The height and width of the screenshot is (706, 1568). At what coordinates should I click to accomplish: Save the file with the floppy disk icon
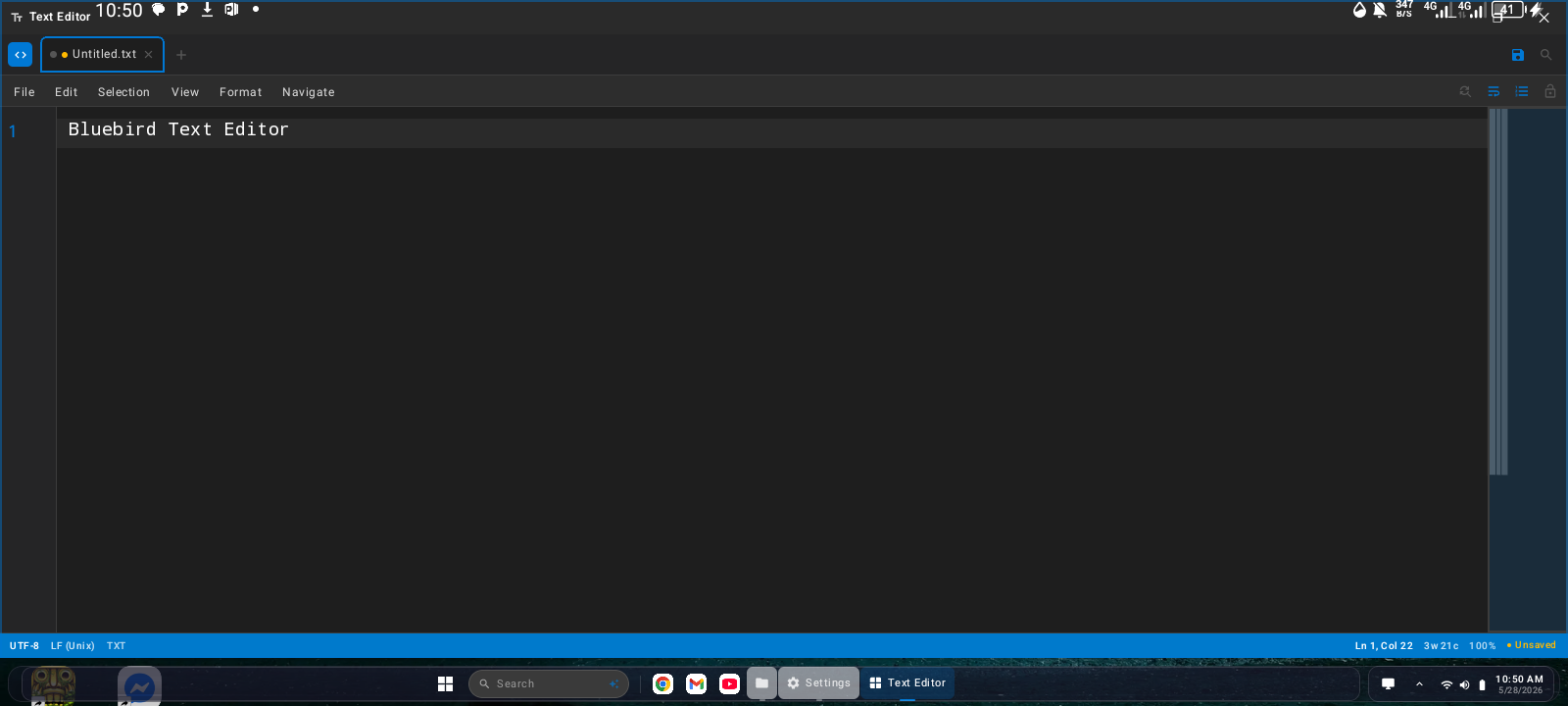point(1518,55)
